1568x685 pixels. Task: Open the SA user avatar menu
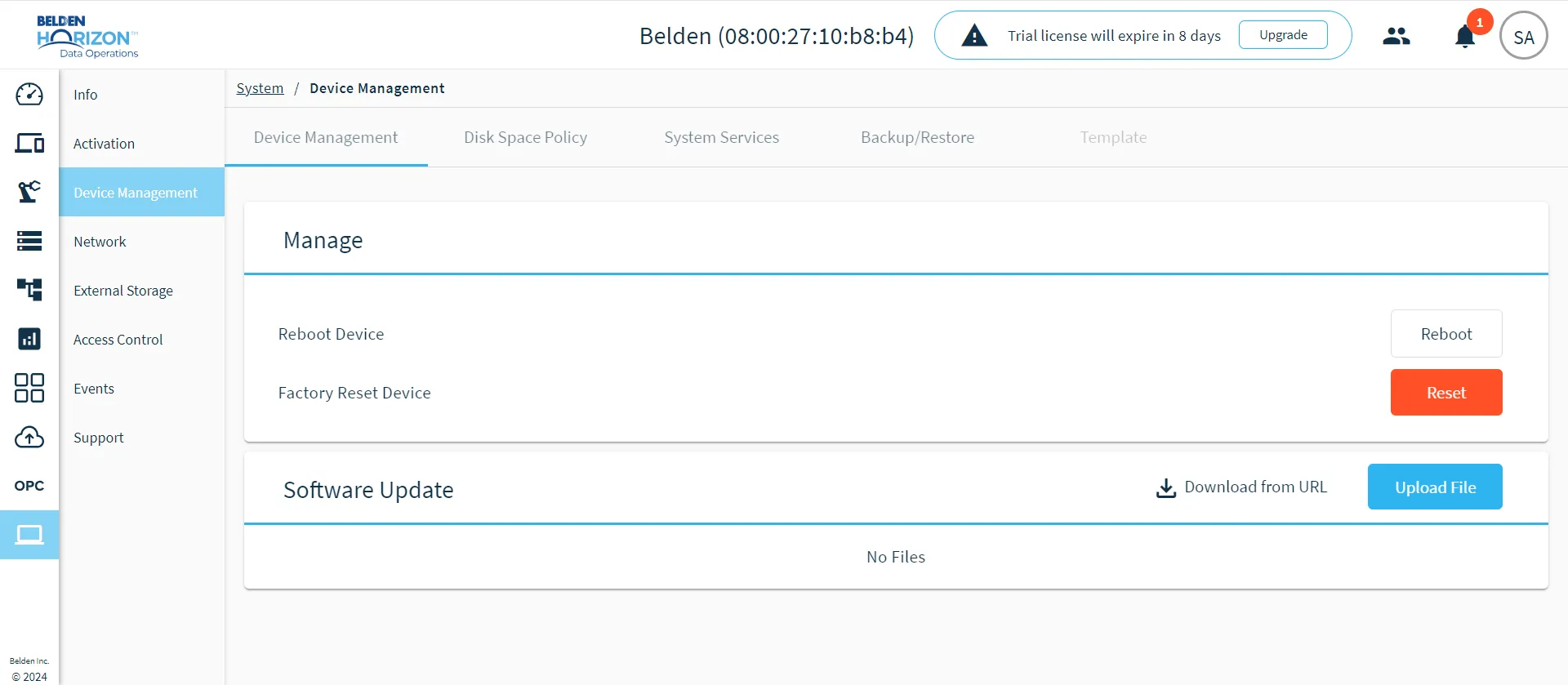tap(1524, 36)
